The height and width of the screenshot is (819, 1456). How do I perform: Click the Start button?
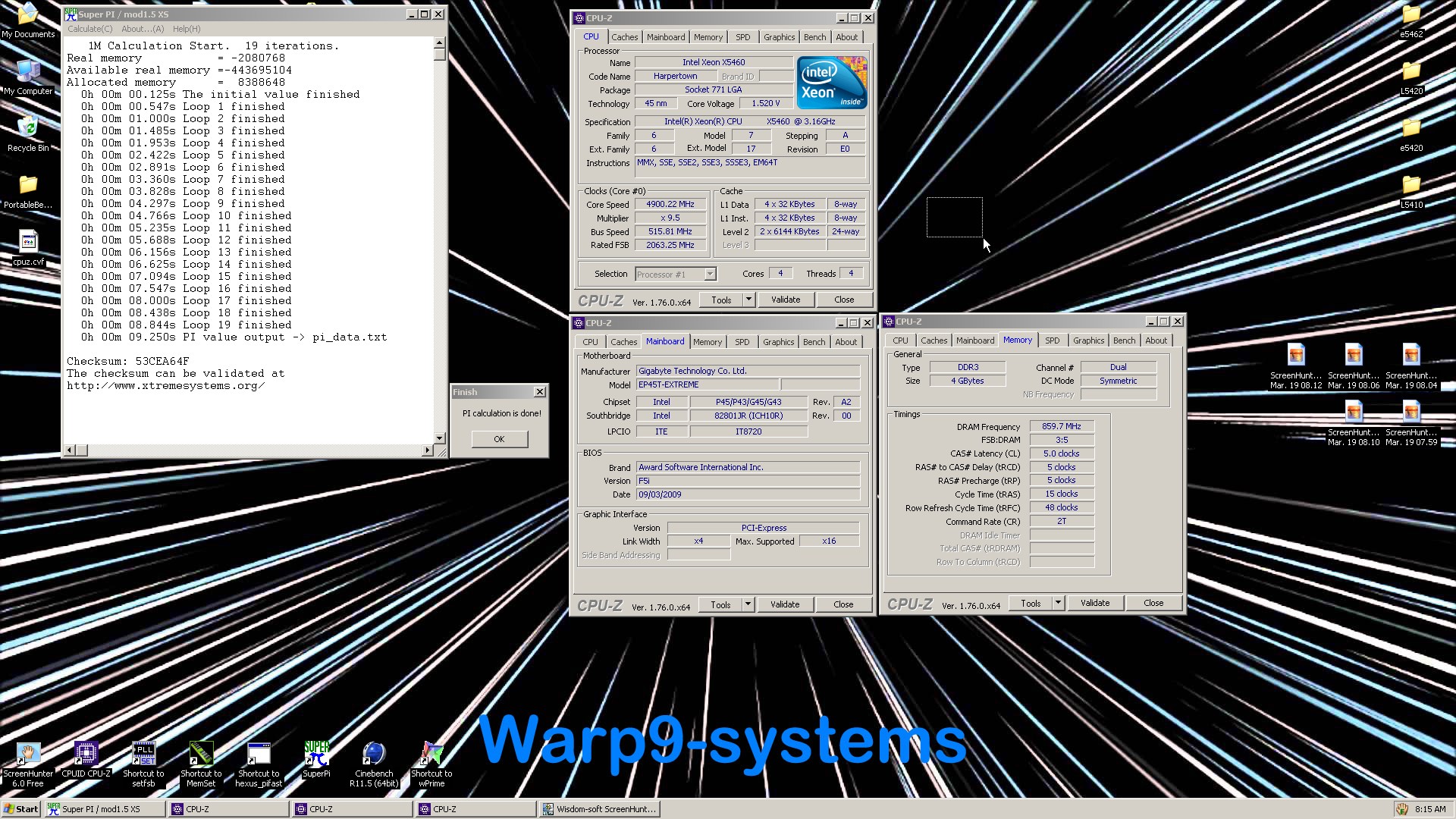click(x=21, y=809)
